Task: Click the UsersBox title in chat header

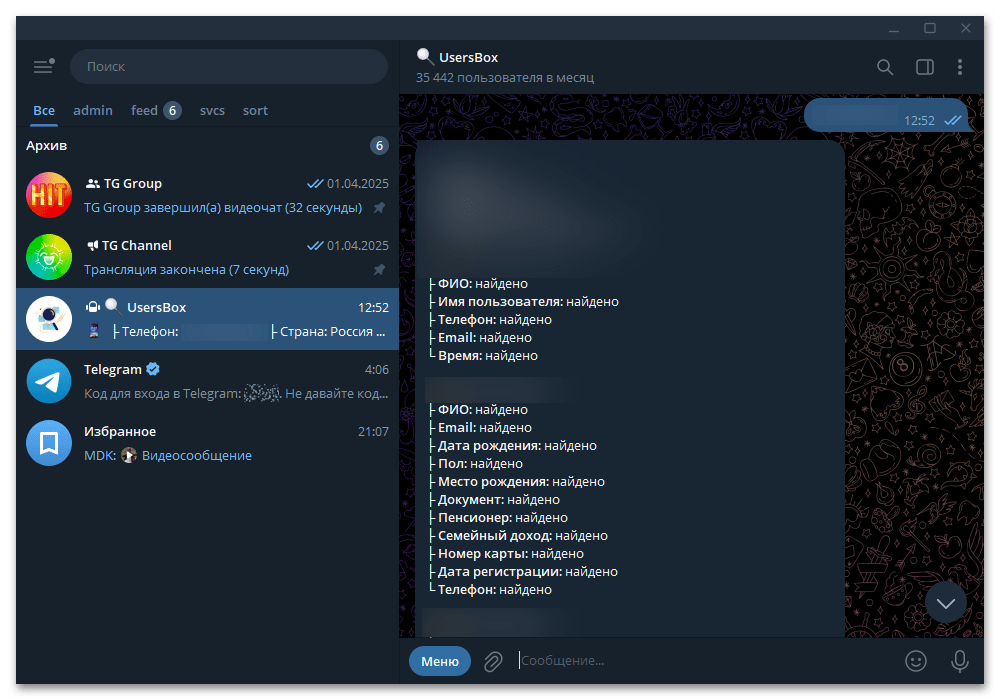Action: point(469,57)
